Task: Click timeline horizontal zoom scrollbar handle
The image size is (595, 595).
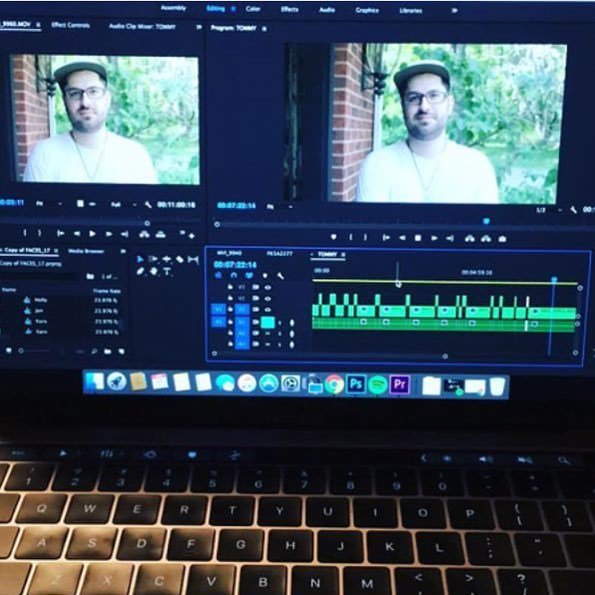Action: pos(445,356)
